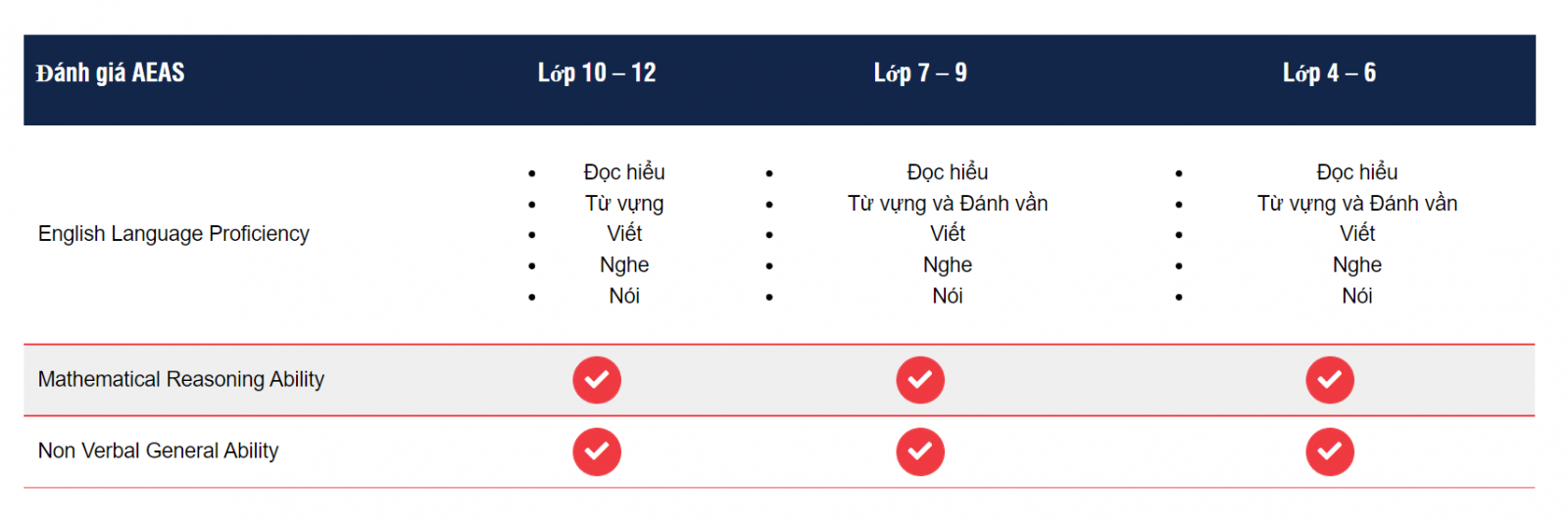Viewport: 1568px width, 522px height.
Task: Select the 'Lớp 4 – 6' column header
Action: point(1330,73)
